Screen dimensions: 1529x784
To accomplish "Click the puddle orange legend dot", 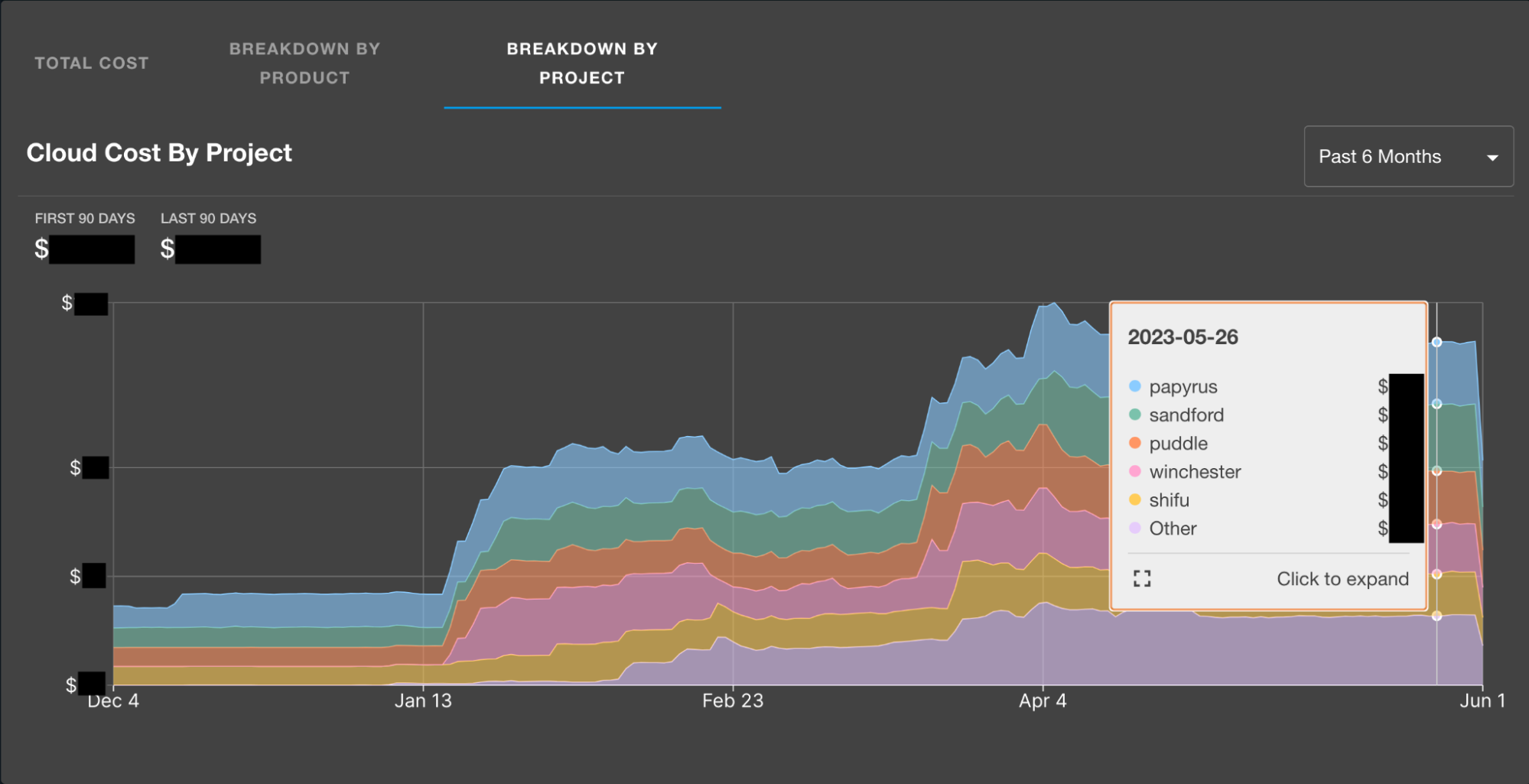I will click(x=1134, y=443).
